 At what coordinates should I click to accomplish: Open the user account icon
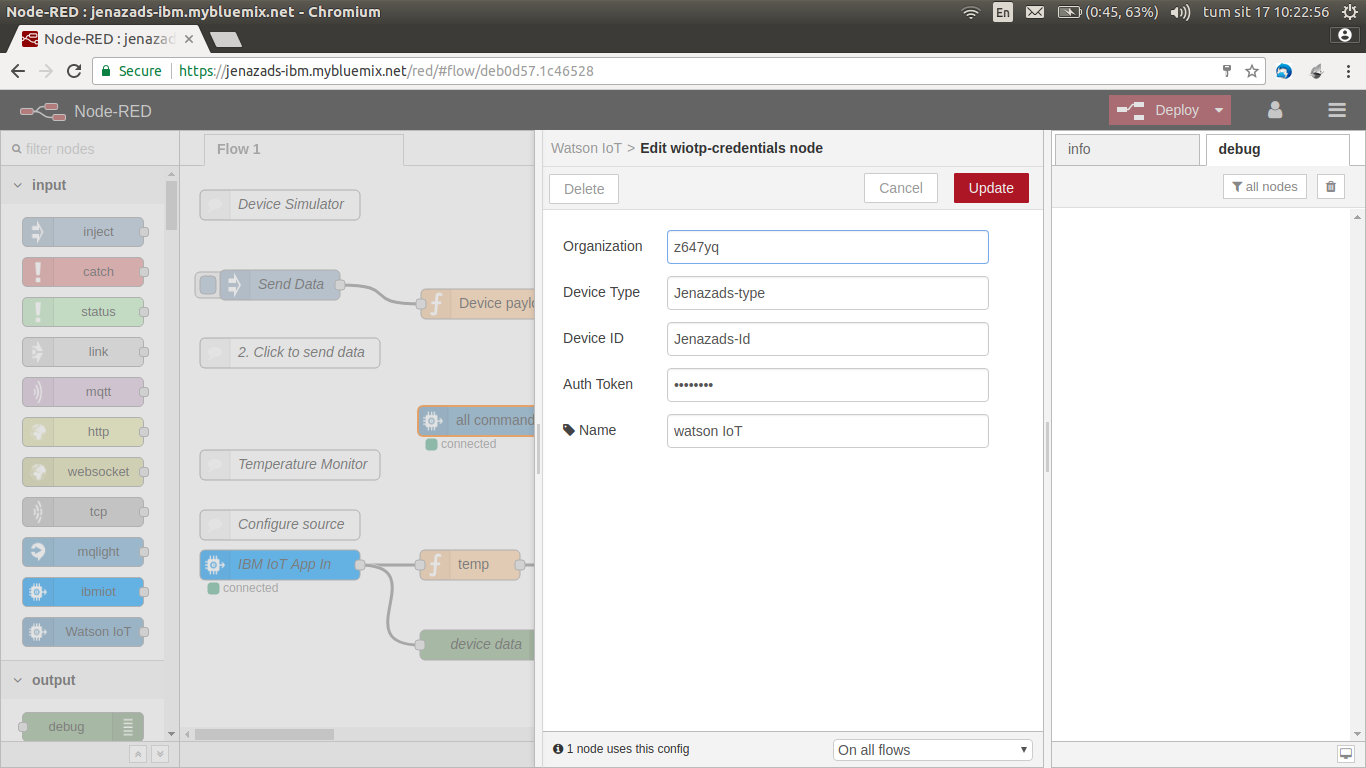(1275, 110)
